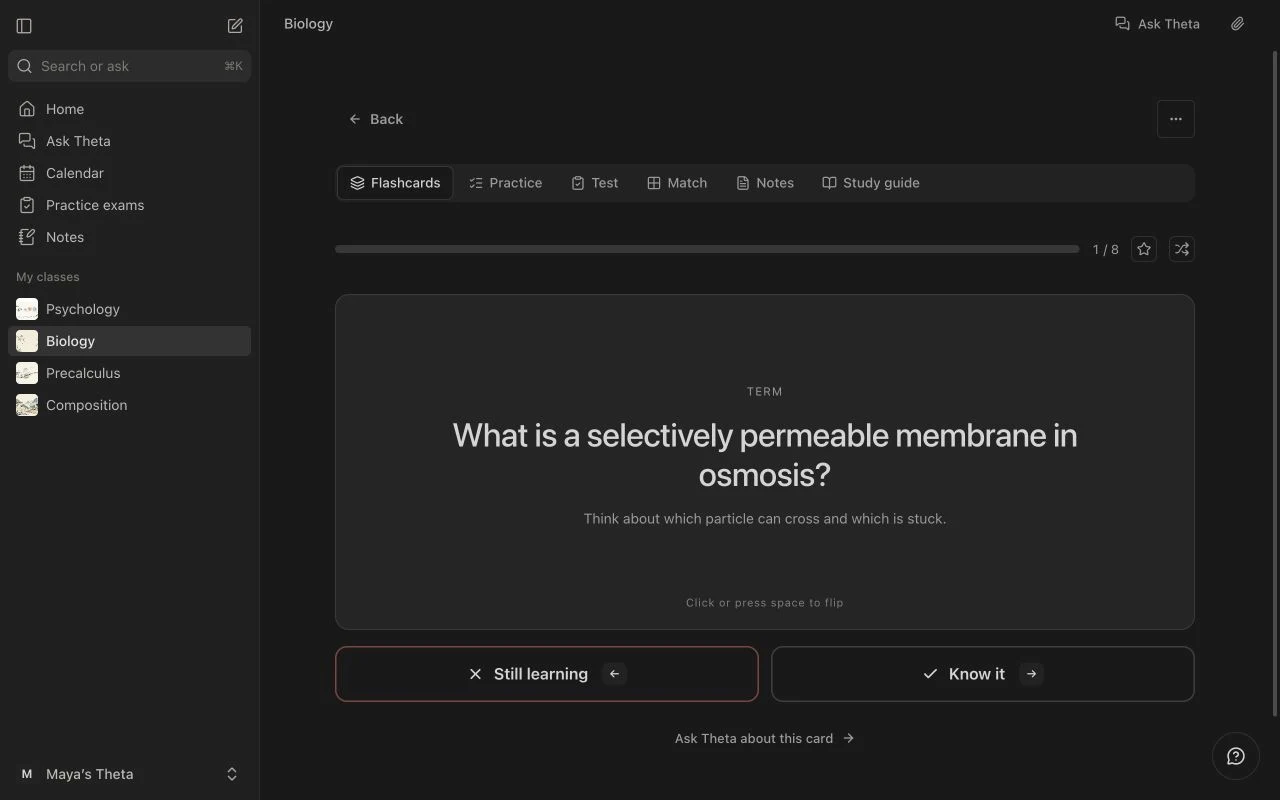Go to Home in the sidebar
1280x800 pixels.
click(x=130, y=109)
